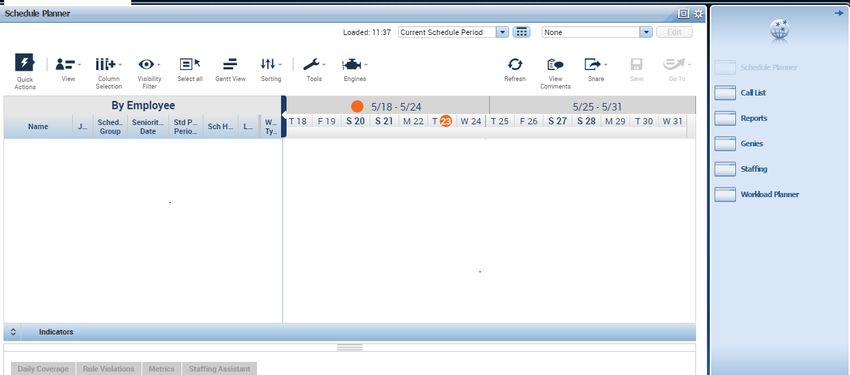Open the Rule Violations tab
This screenshot has height=375, width=850.
click(108, 368)
